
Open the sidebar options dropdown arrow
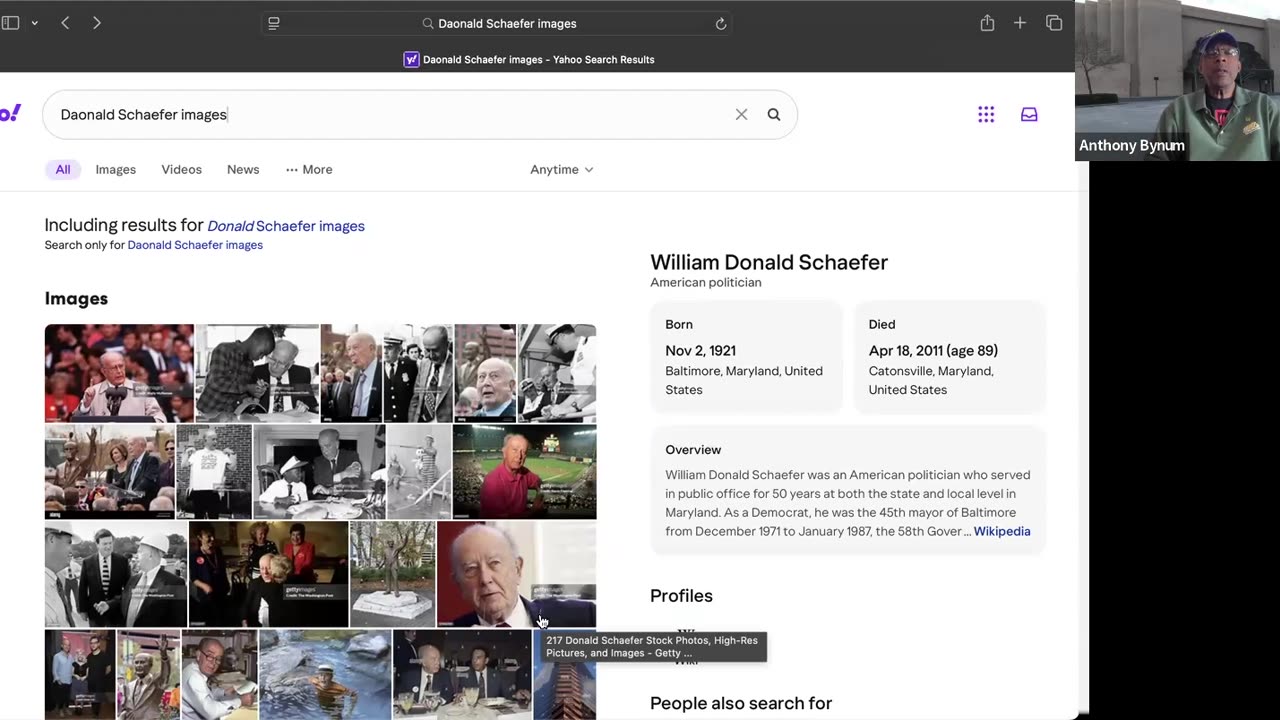coord(35,23)
